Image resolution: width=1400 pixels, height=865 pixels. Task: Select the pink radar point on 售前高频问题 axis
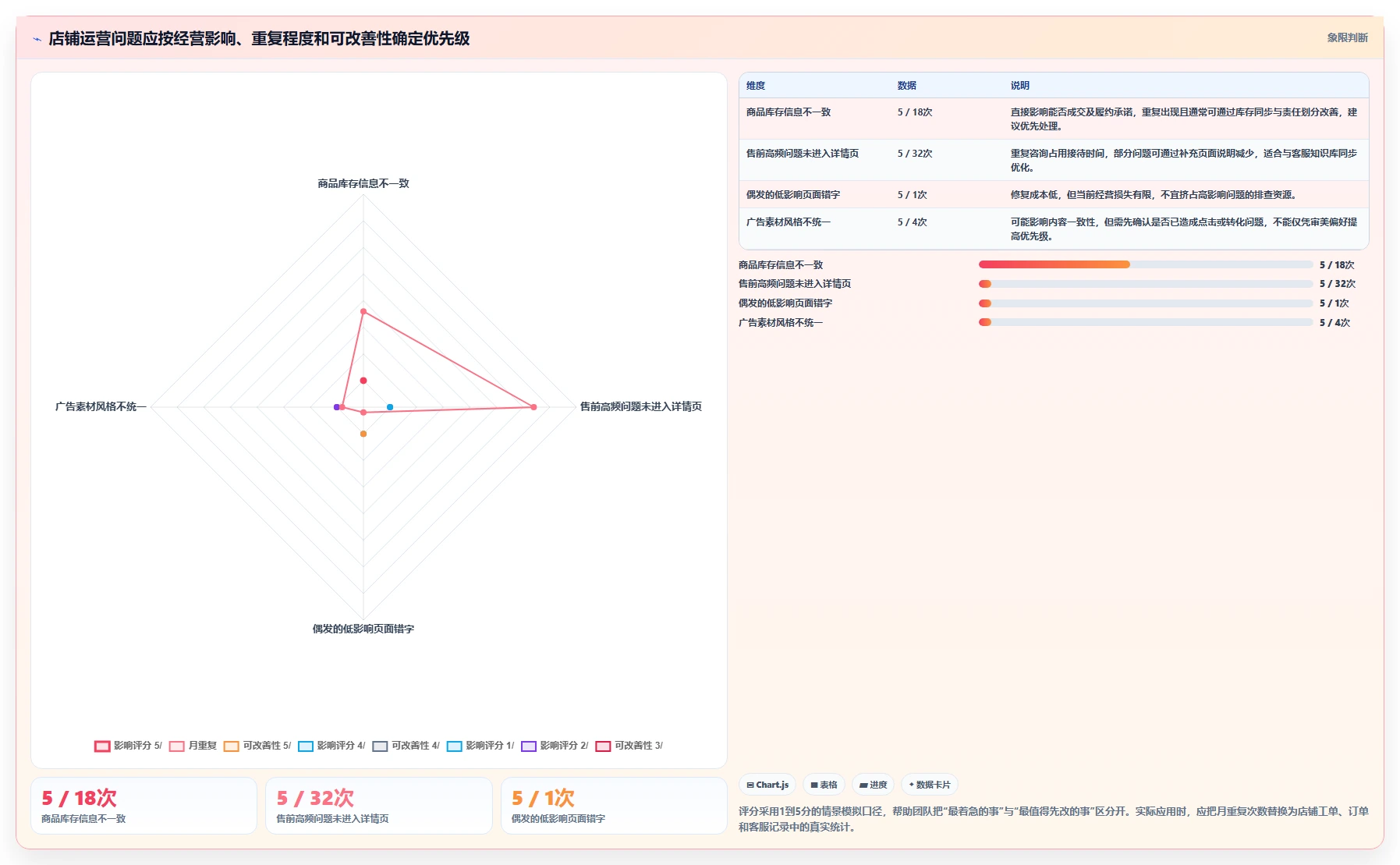533,407
